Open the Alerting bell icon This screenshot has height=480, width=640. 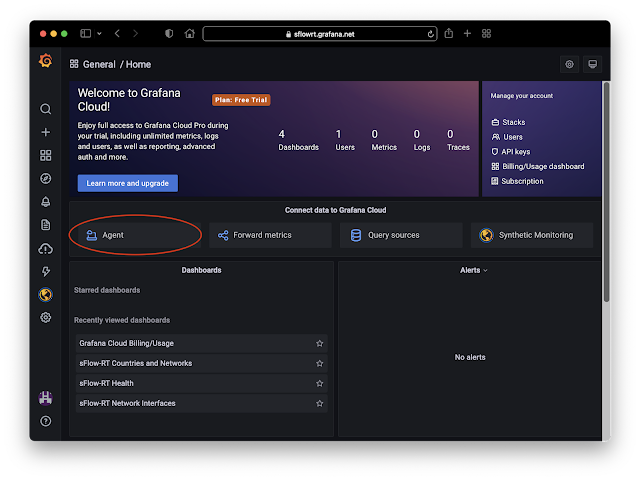pyautogui.click(x=46, y=202)
